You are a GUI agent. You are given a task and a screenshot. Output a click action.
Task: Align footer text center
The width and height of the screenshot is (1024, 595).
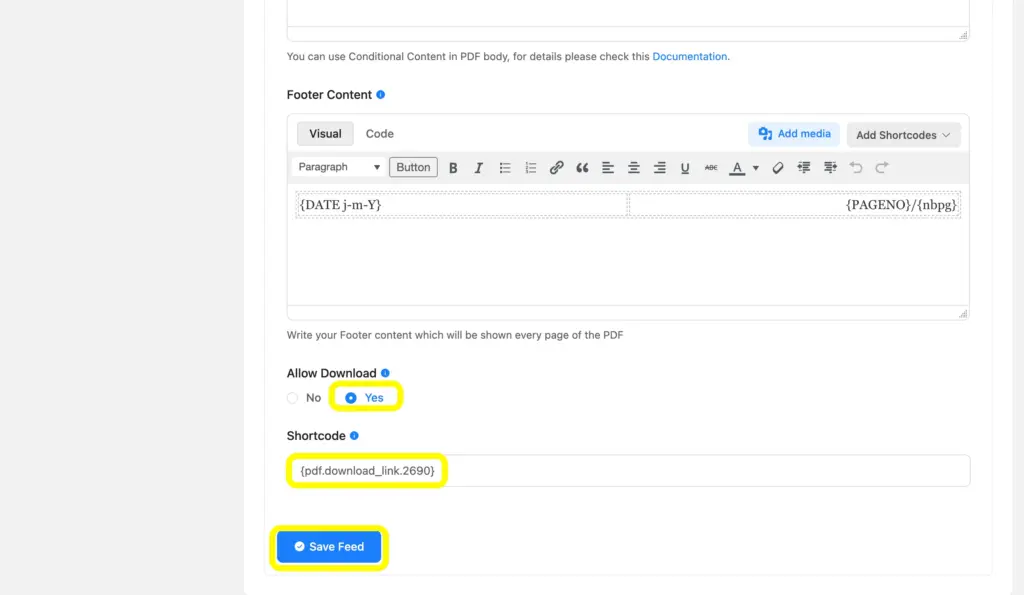pyautogui.click(x=633, y=168)
